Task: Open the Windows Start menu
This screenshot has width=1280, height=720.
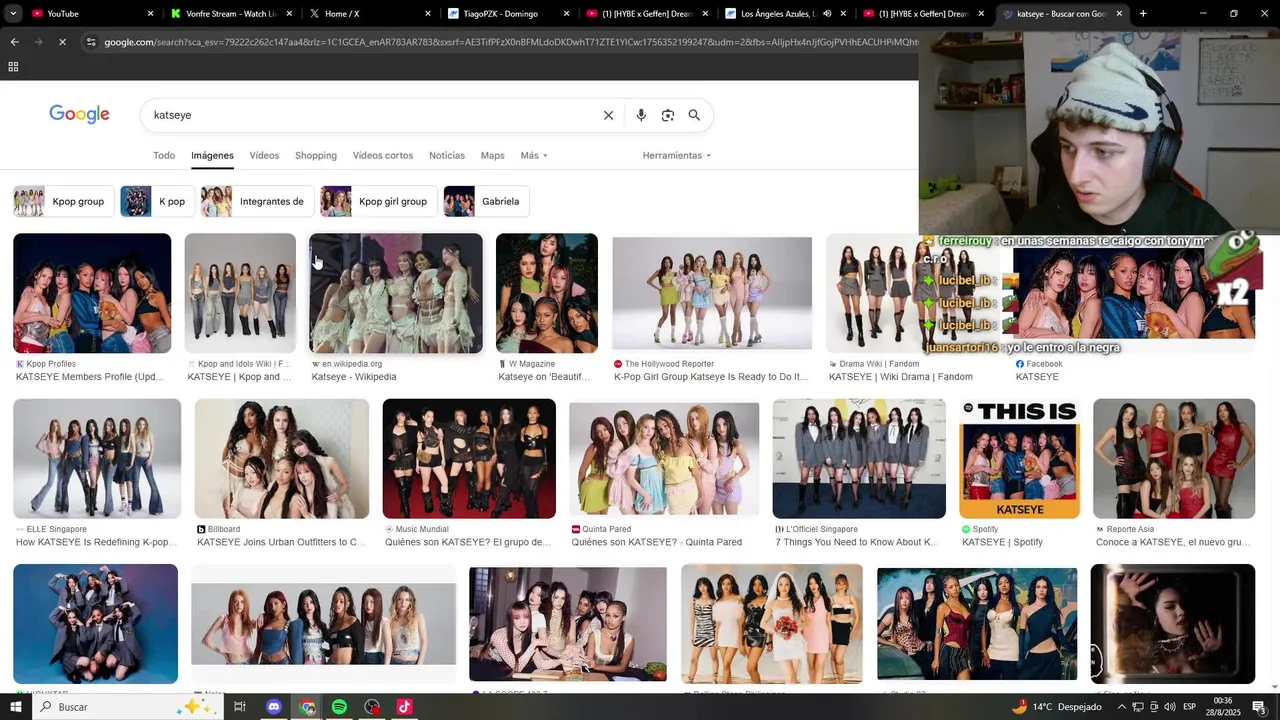Action: 16,707
